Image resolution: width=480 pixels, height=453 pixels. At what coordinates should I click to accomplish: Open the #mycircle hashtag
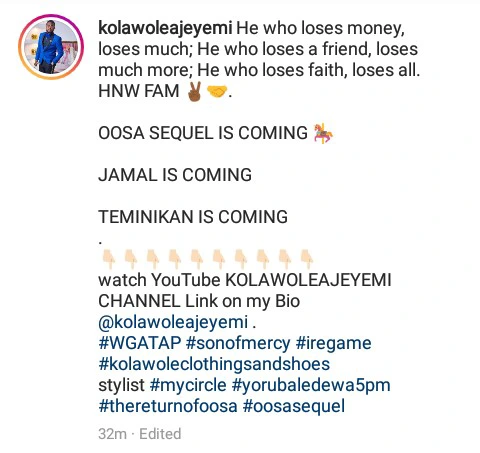pos(188,385)
